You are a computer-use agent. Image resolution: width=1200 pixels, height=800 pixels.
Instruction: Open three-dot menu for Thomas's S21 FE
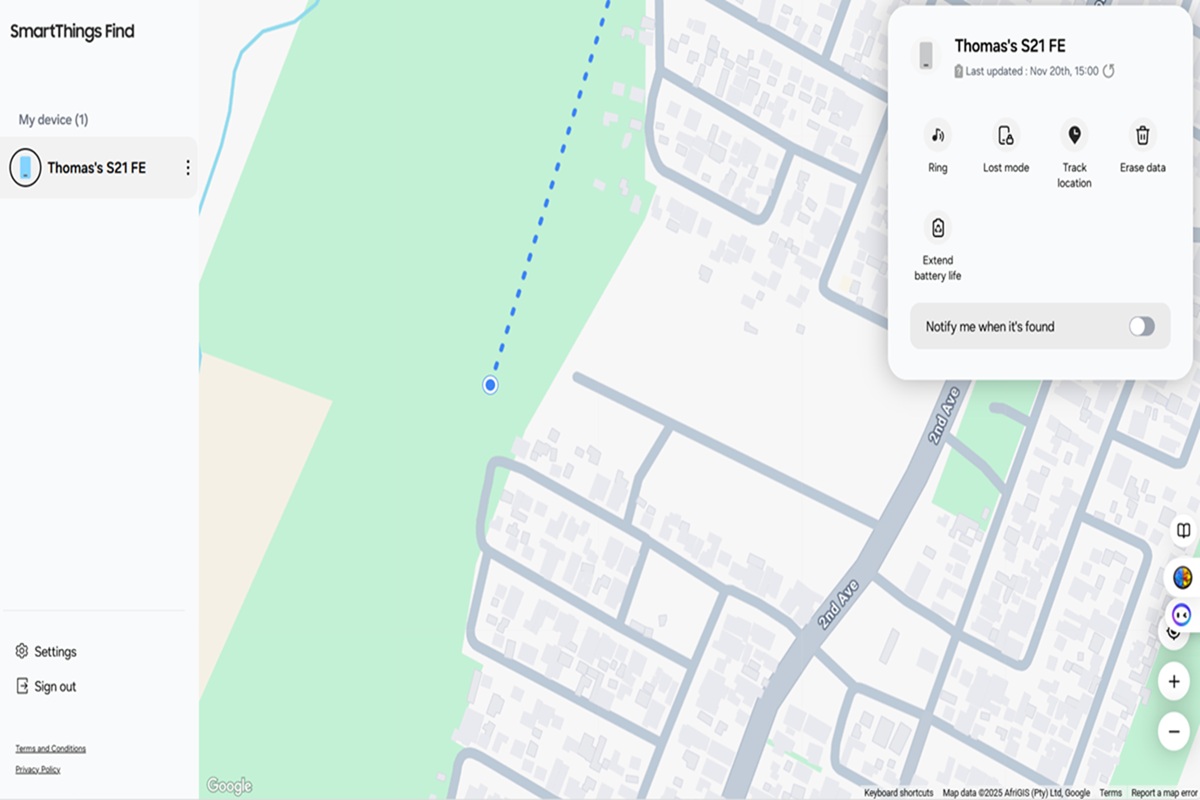click(x=187, y=168)
